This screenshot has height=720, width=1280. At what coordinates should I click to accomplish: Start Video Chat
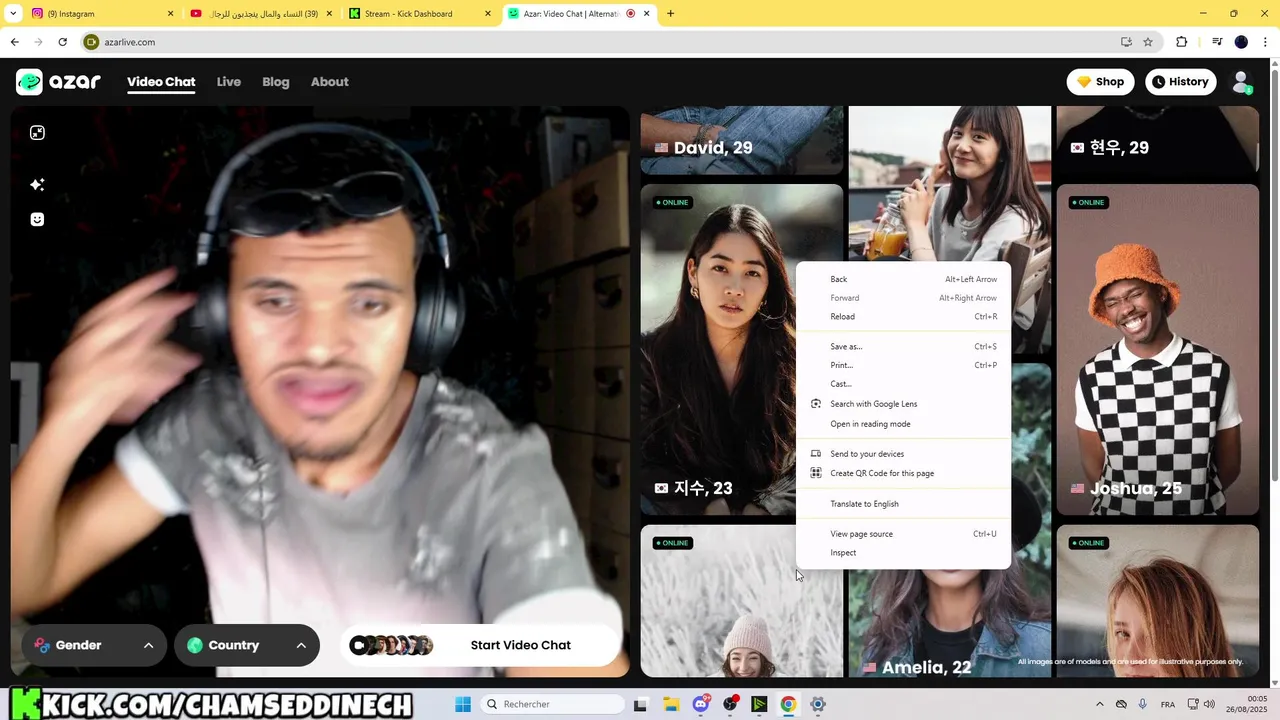click(x=480, y=645)
